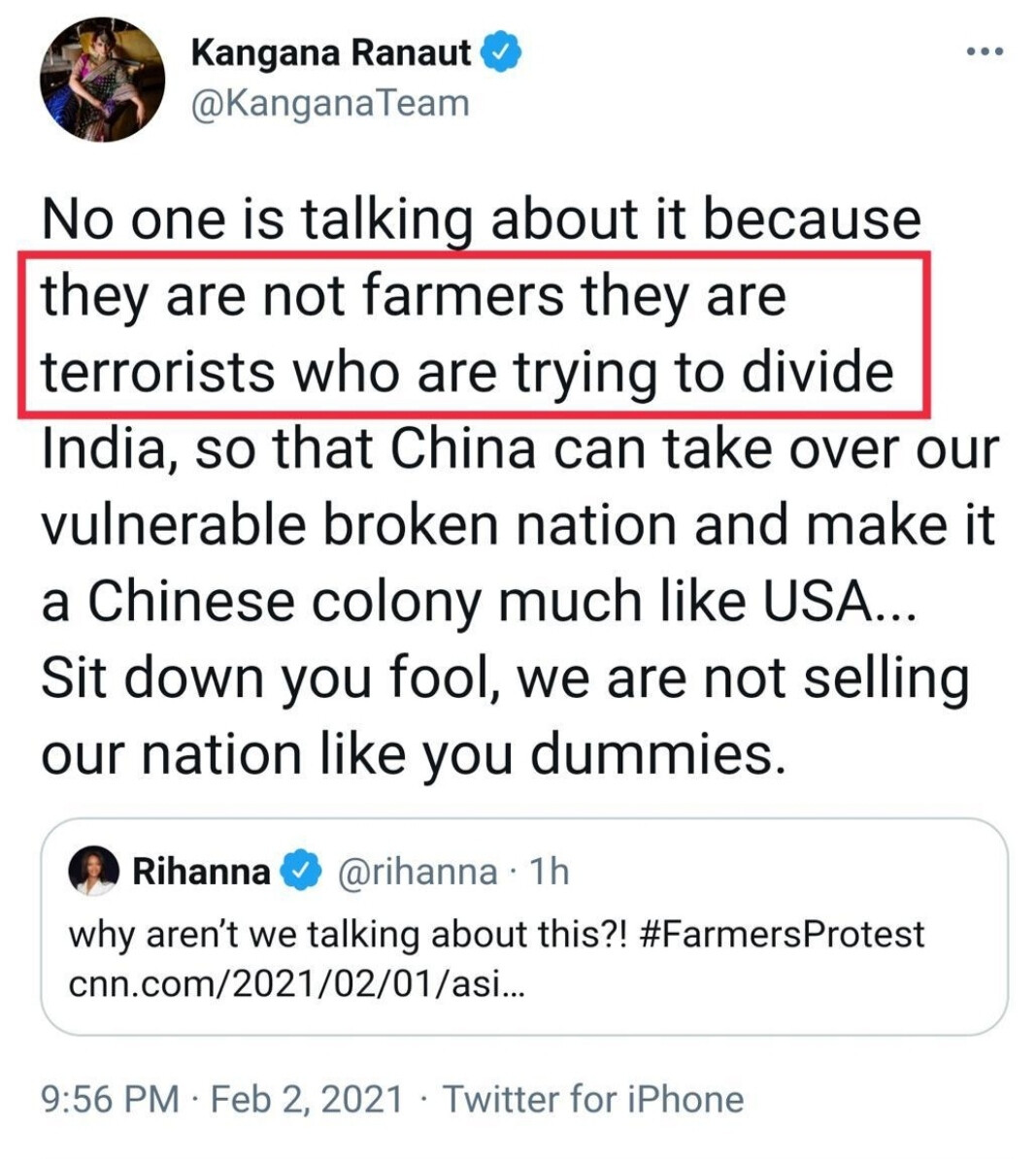Open the cnn.com article link

click(x=296, y=983)
